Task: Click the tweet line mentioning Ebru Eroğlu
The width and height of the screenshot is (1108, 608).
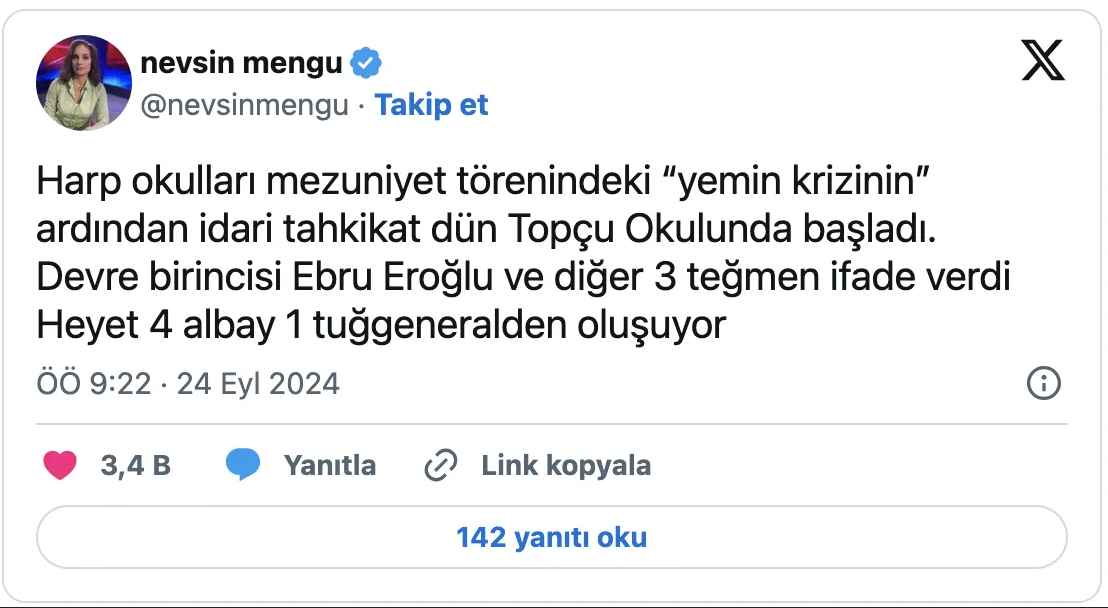Action: [524, 278]
